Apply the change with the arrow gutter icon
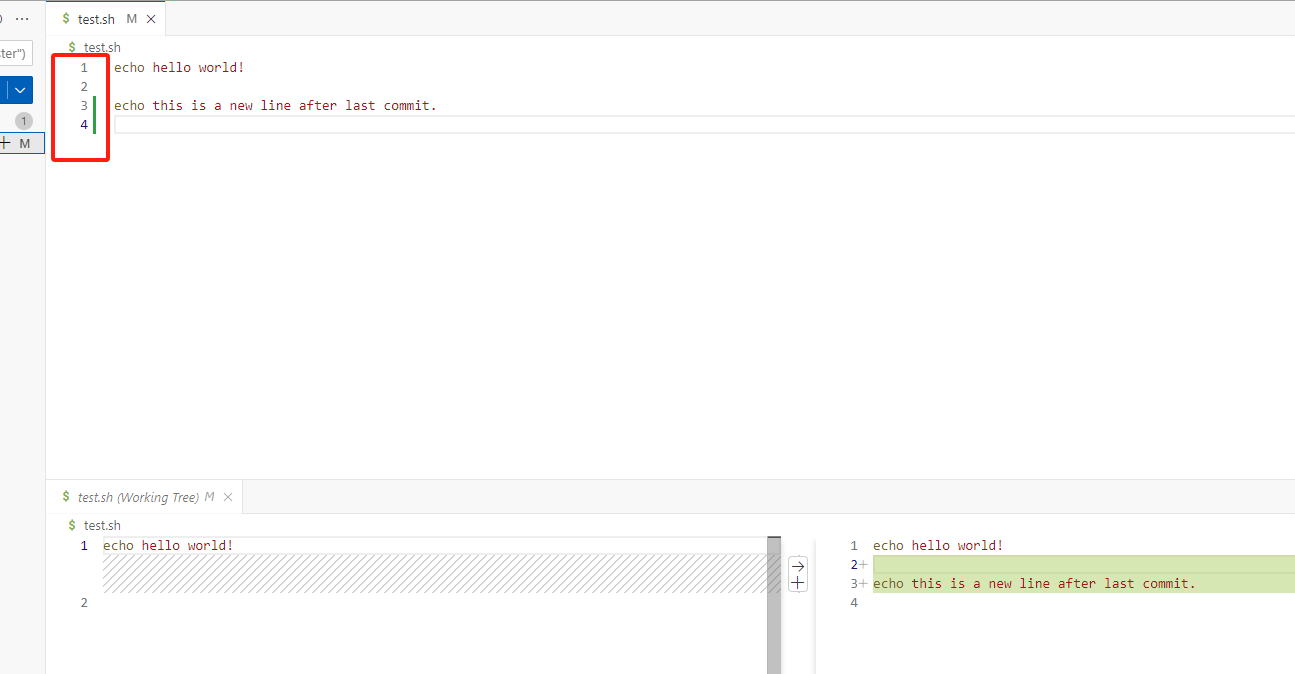Viewport: 1295px width, 674px height. click(x=797, y=565)
